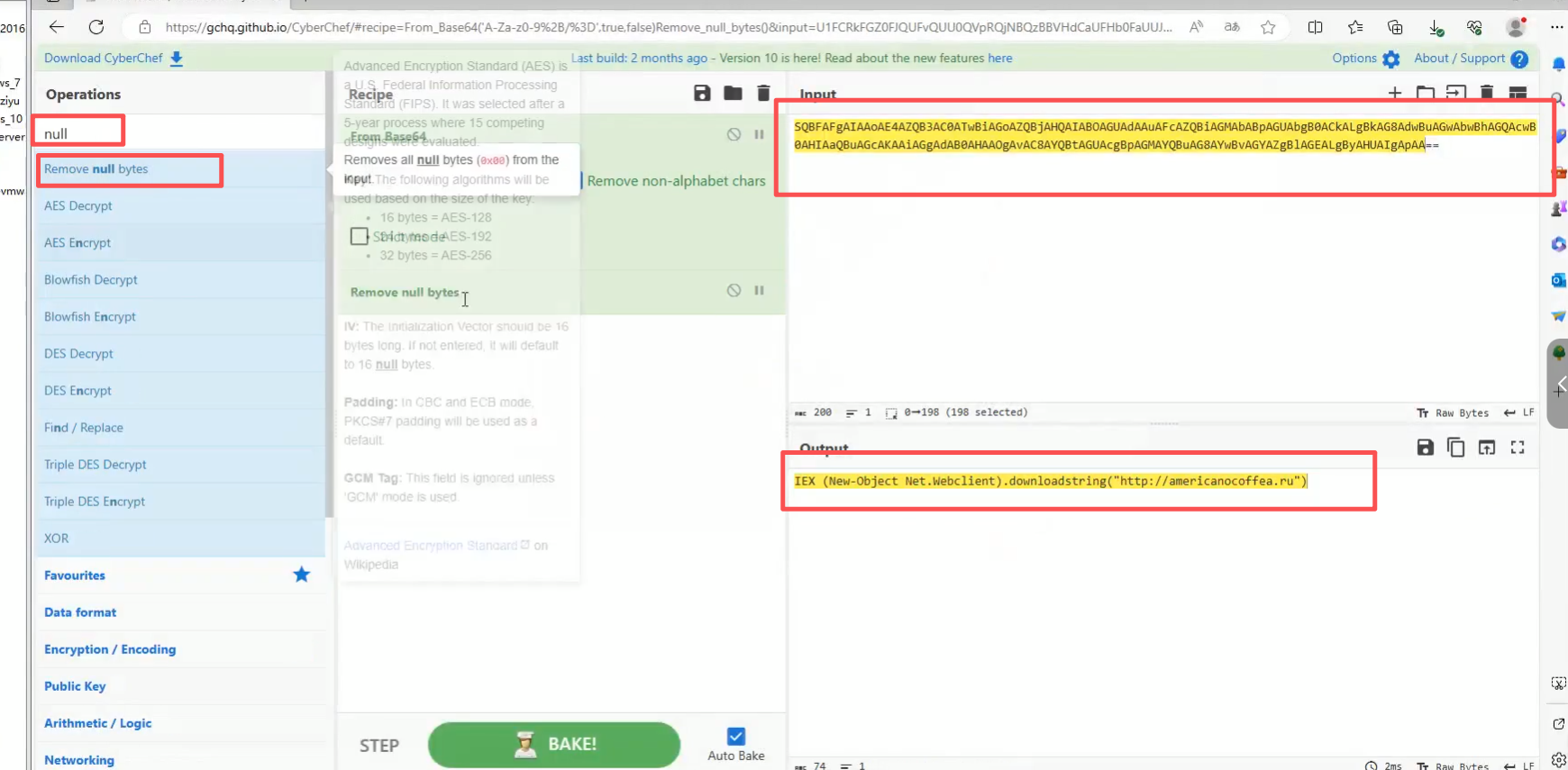Open the Options settings

[1365, 59]
